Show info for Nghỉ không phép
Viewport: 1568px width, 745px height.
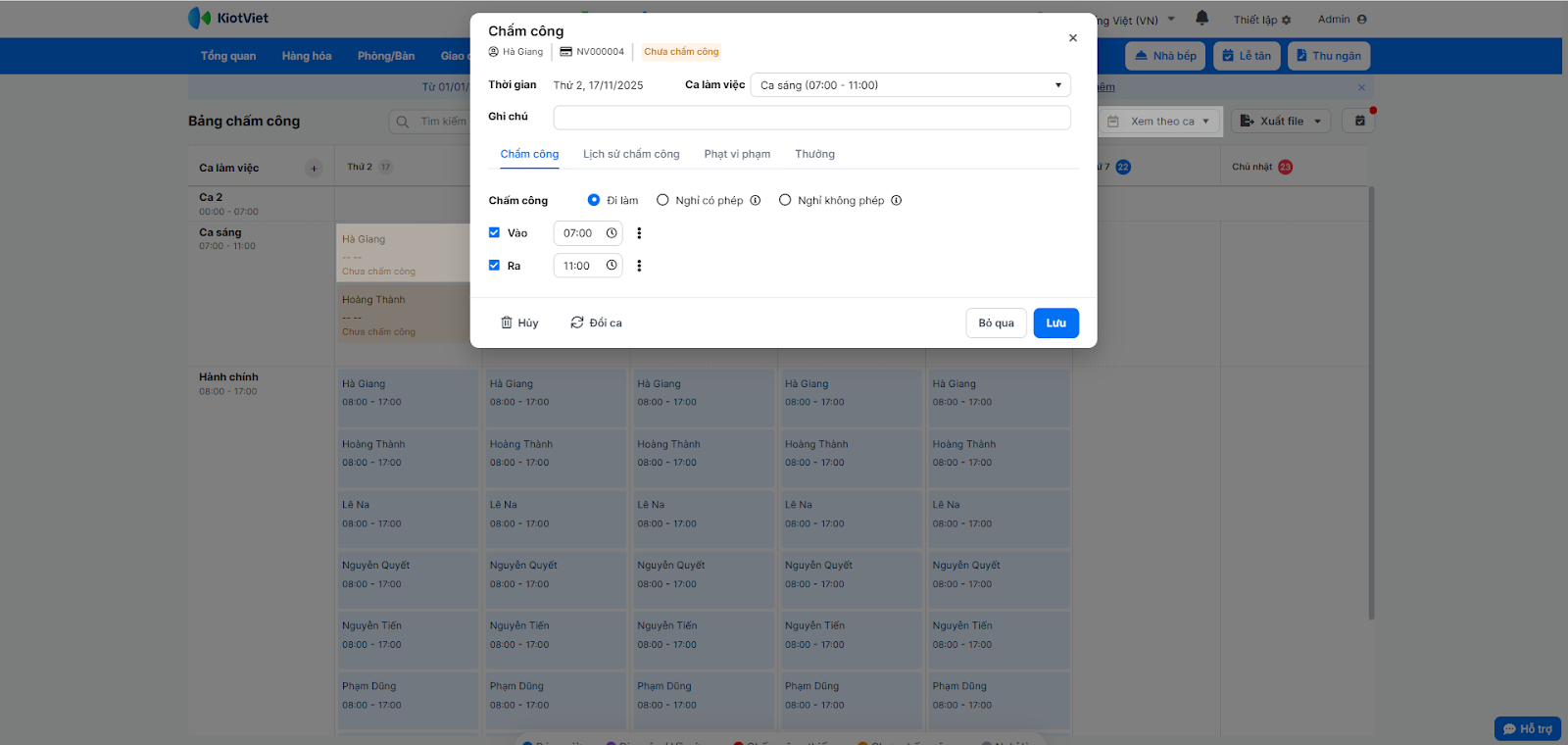point(896,201)
